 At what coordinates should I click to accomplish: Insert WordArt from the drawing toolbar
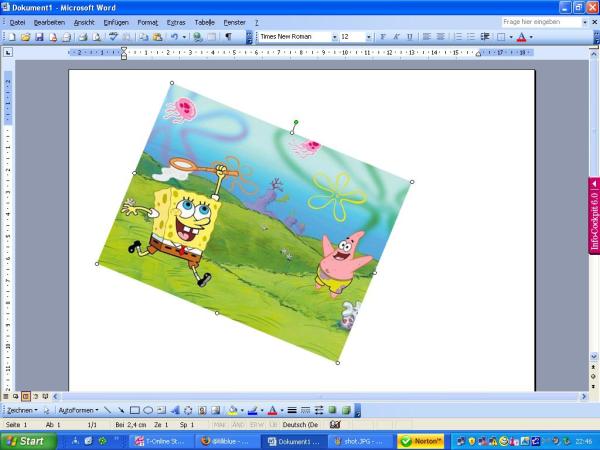coord(175,410)
